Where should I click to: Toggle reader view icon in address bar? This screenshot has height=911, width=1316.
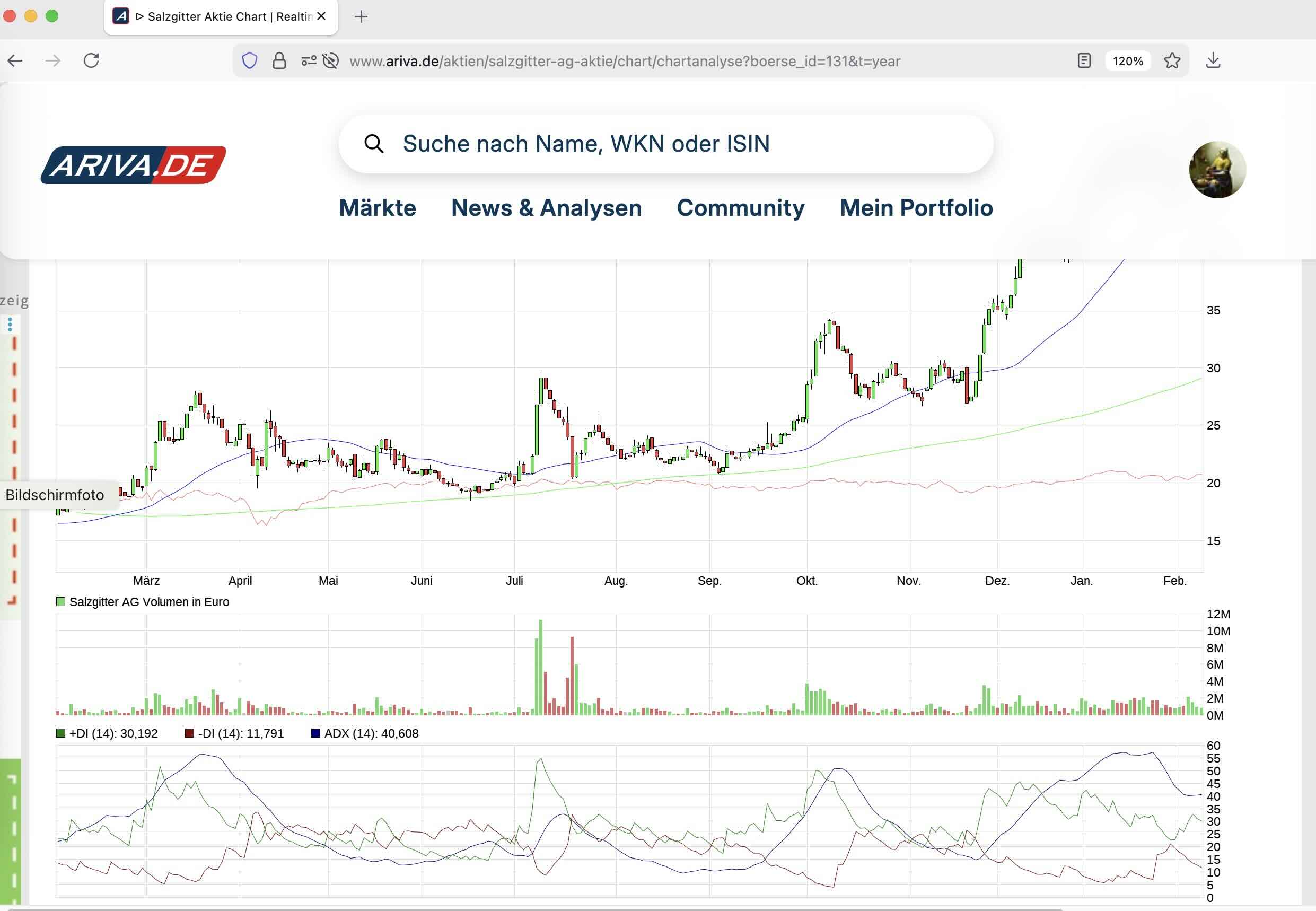(1084, 60)
